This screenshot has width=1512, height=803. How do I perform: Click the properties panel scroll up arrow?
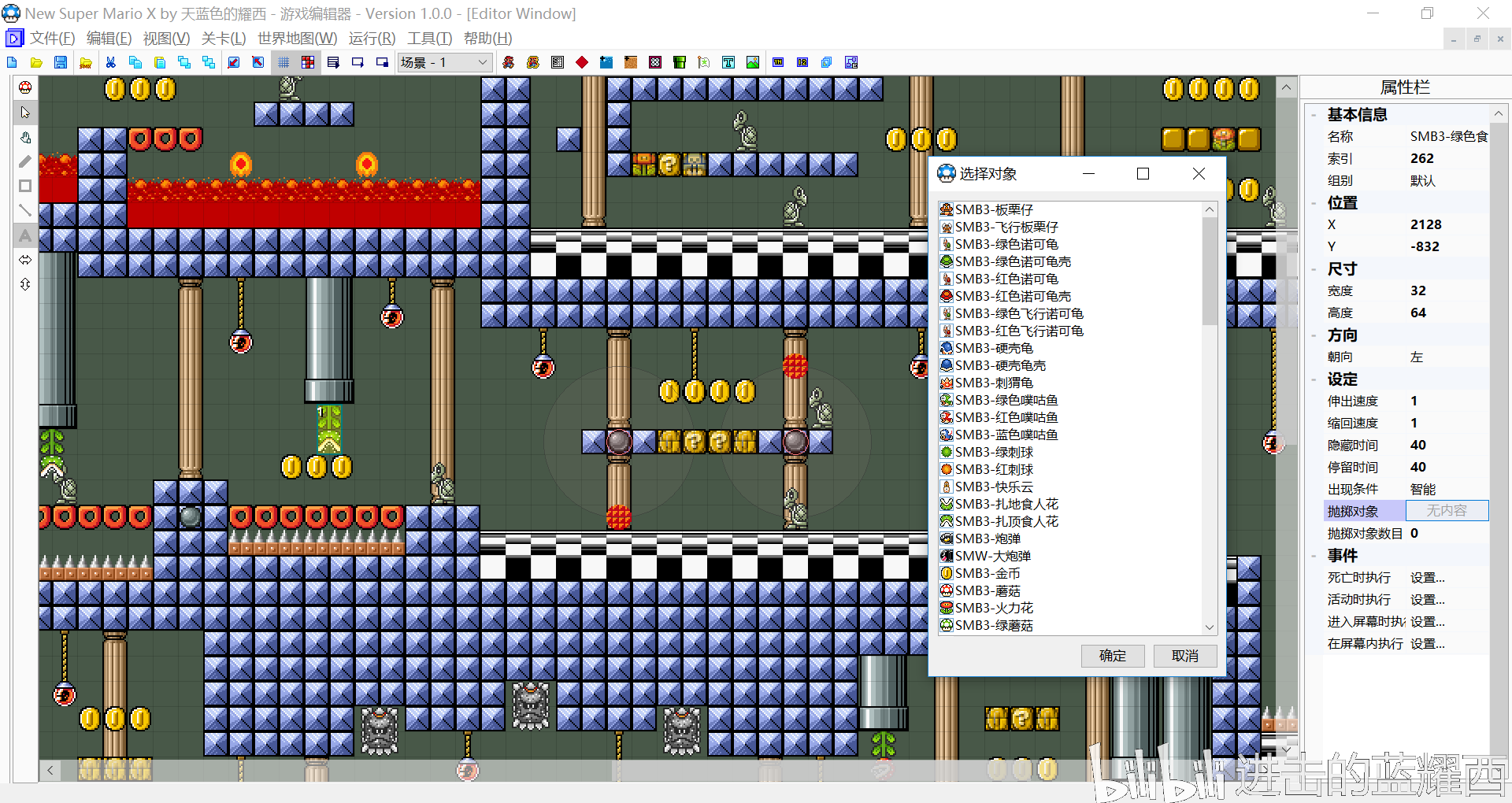tap(1498, 114)
